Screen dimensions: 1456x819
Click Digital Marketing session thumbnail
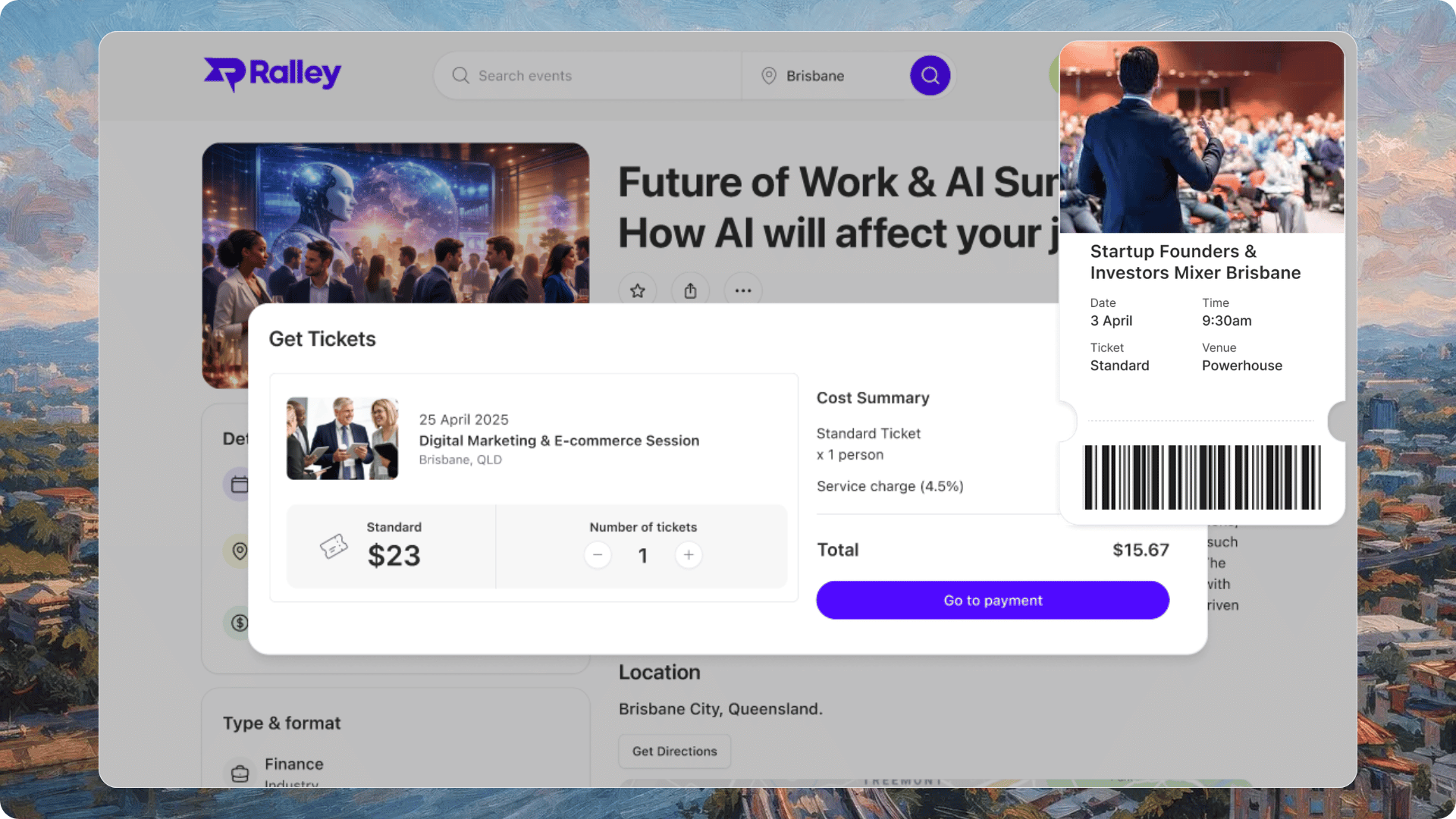coord(342,438)
